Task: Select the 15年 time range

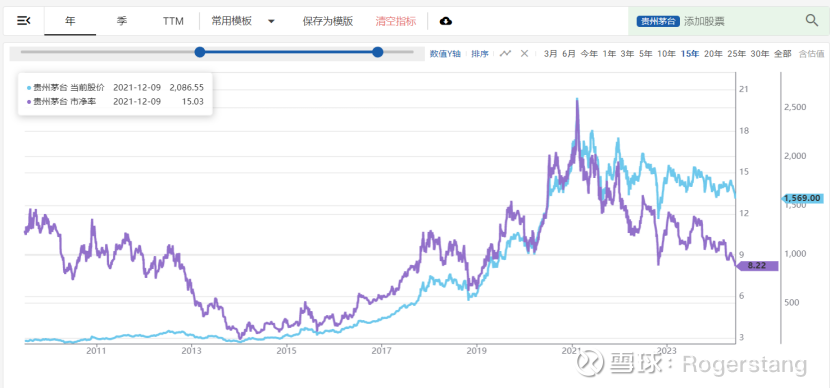Action: pyautogui.click(x=690, y=54)
